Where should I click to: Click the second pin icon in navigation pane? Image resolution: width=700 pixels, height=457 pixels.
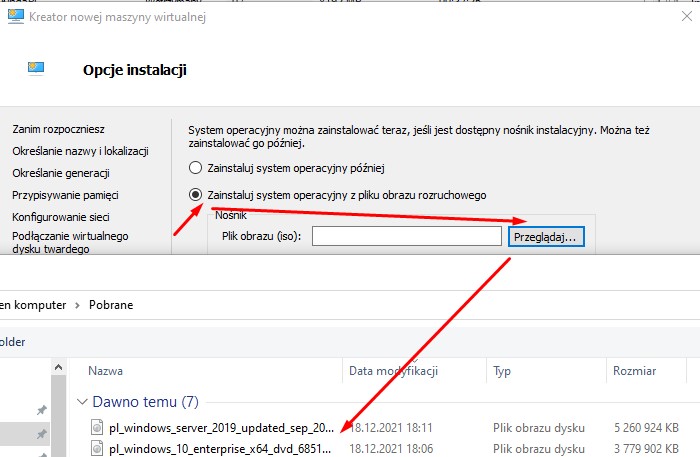(x=42, y=433)
